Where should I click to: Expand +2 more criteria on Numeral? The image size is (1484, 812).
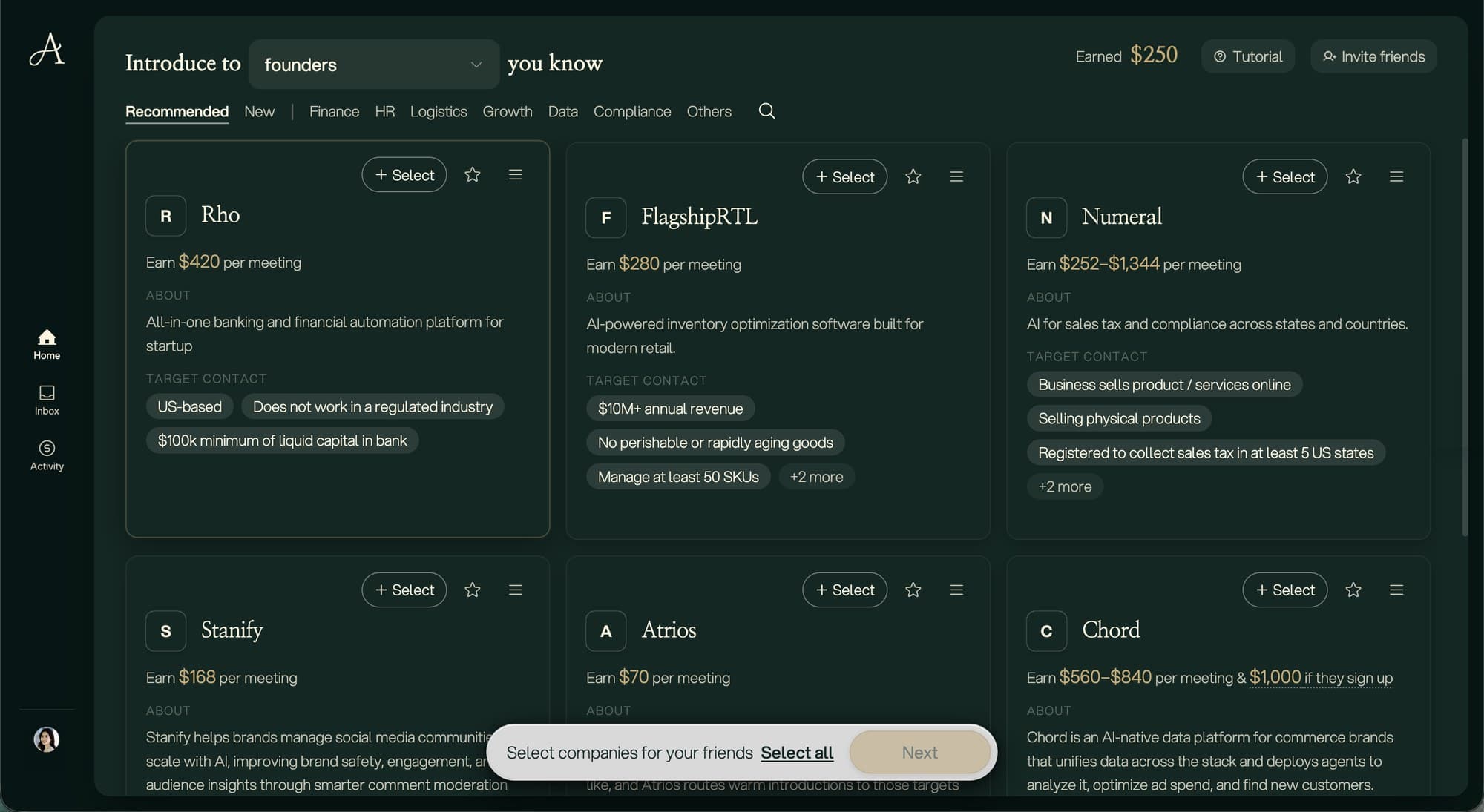(x=1065, y=487)
